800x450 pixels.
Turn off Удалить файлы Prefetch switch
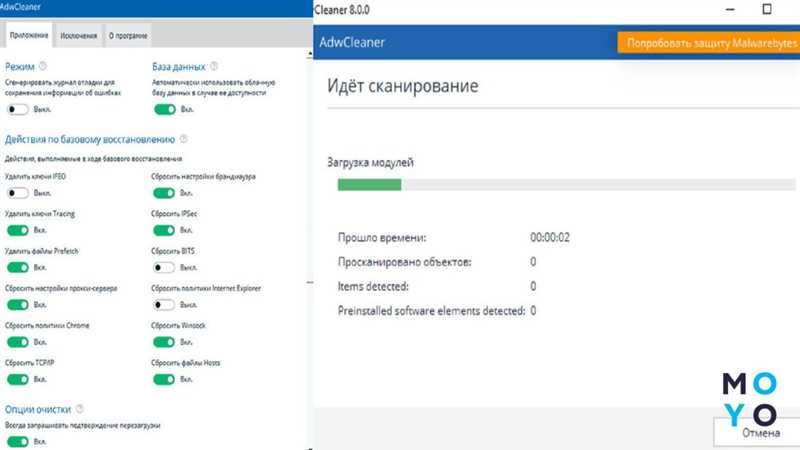pos(17,267)
